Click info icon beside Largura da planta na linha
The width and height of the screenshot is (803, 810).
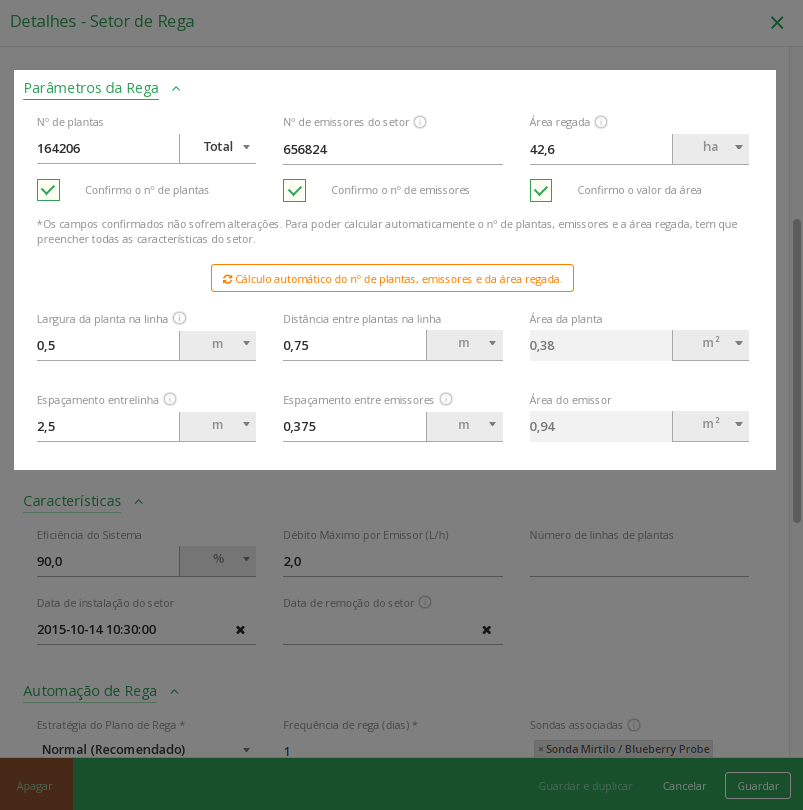pos(179,318)
